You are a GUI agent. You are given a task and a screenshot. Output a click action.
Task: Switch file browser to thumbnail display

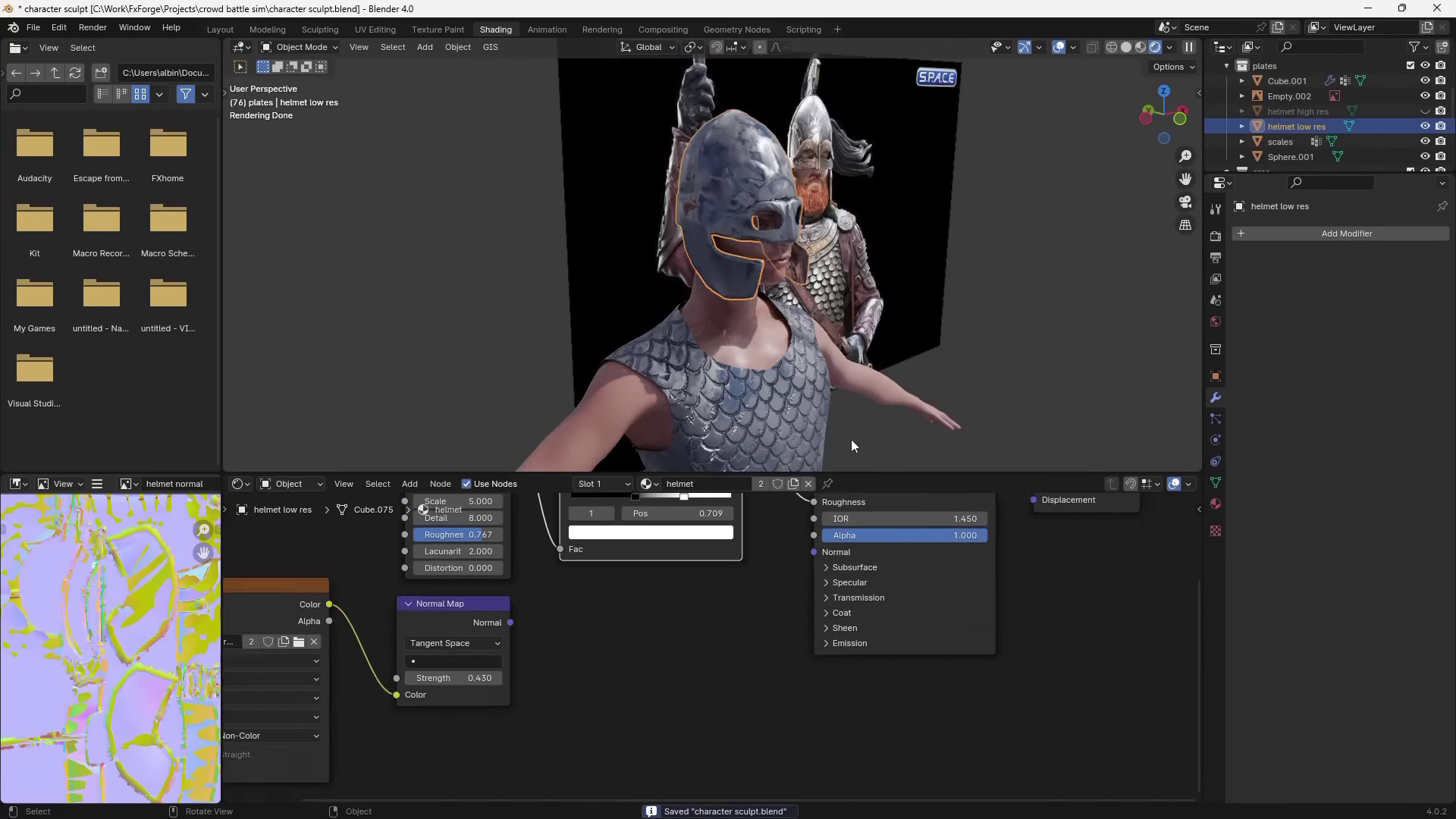coord(140,94)
